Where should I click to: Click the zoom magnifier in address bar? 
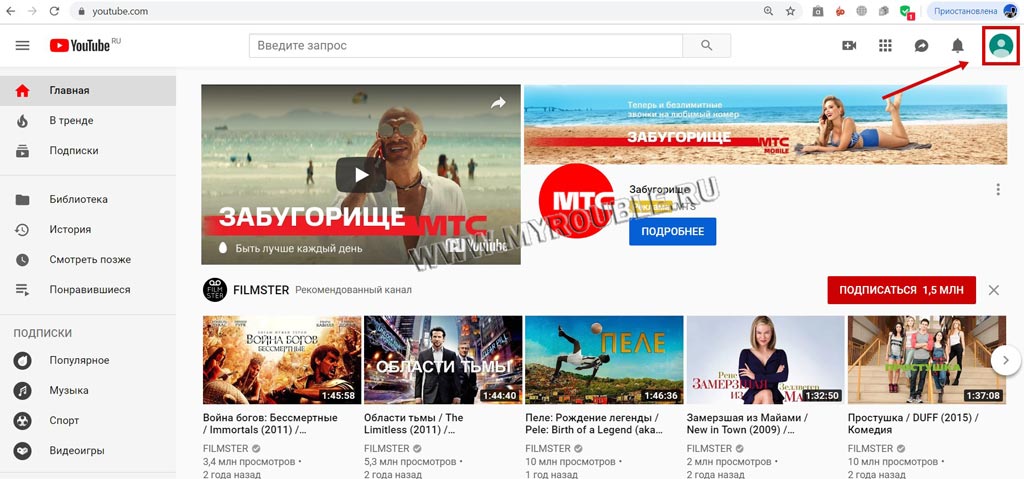tap(769, 11)
